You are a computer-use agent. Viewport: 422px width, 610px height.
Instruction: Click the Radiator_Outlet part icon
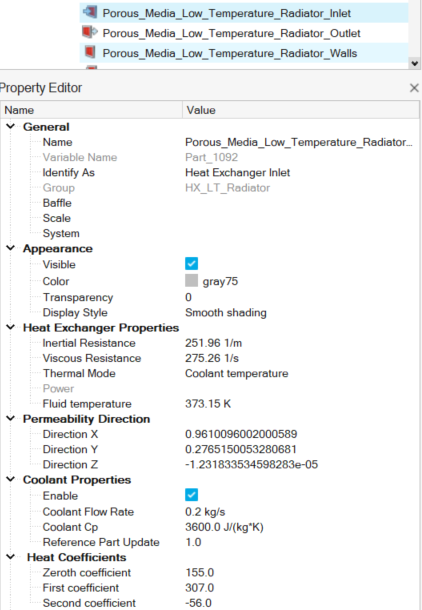coord(90,32)
